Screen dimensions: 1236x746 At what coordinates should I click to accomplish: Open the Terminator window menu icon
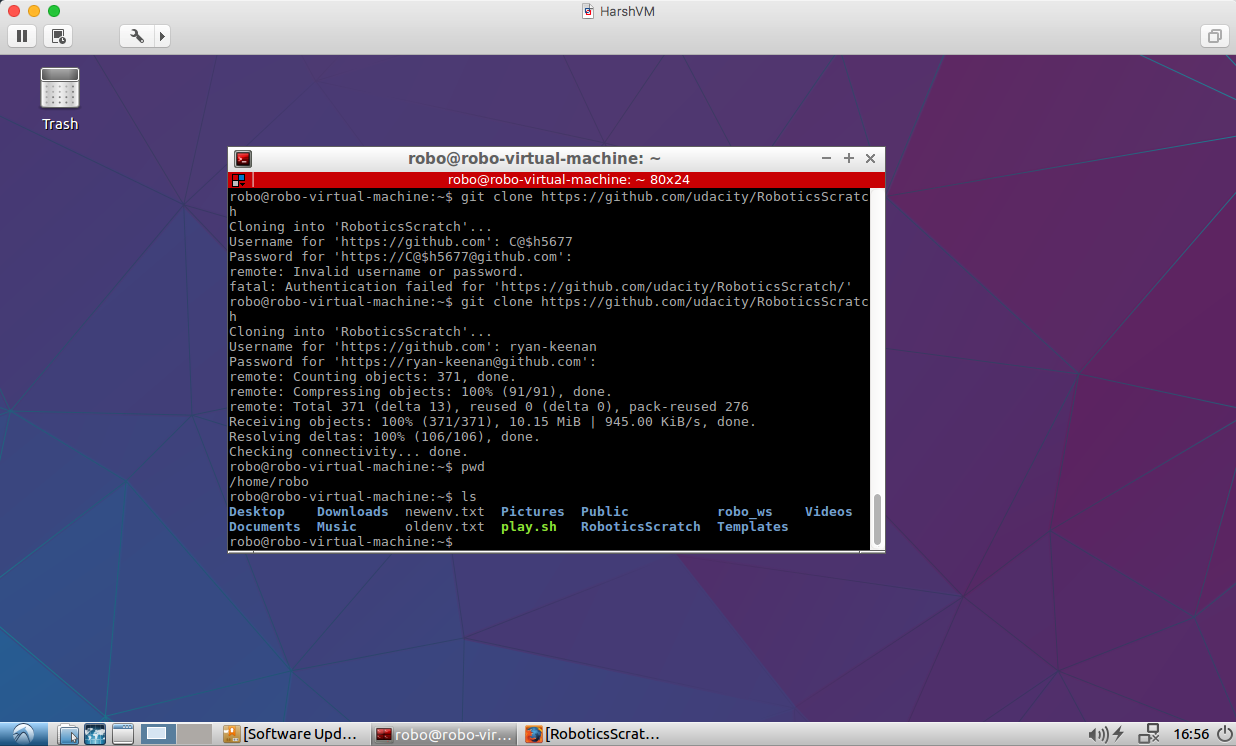pyautogui.click(x=243, y=159)
